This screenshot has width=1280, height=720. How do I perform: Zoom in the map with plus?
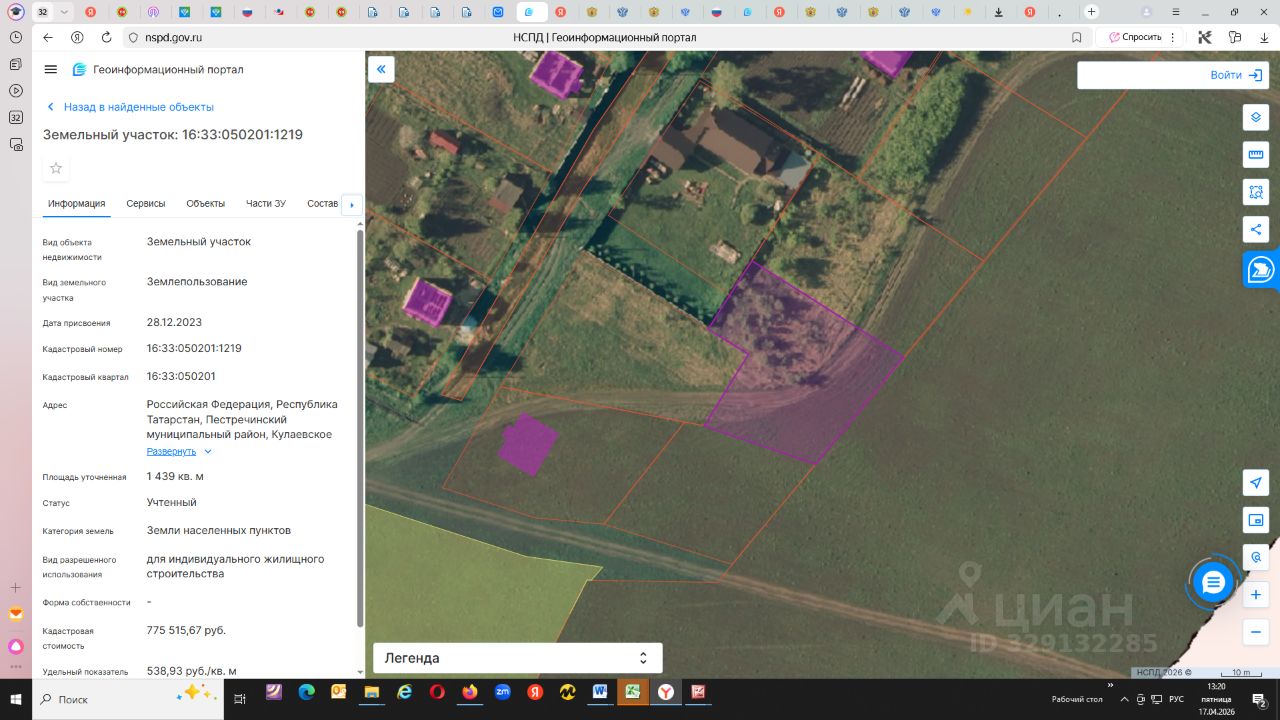[1255, 595]
